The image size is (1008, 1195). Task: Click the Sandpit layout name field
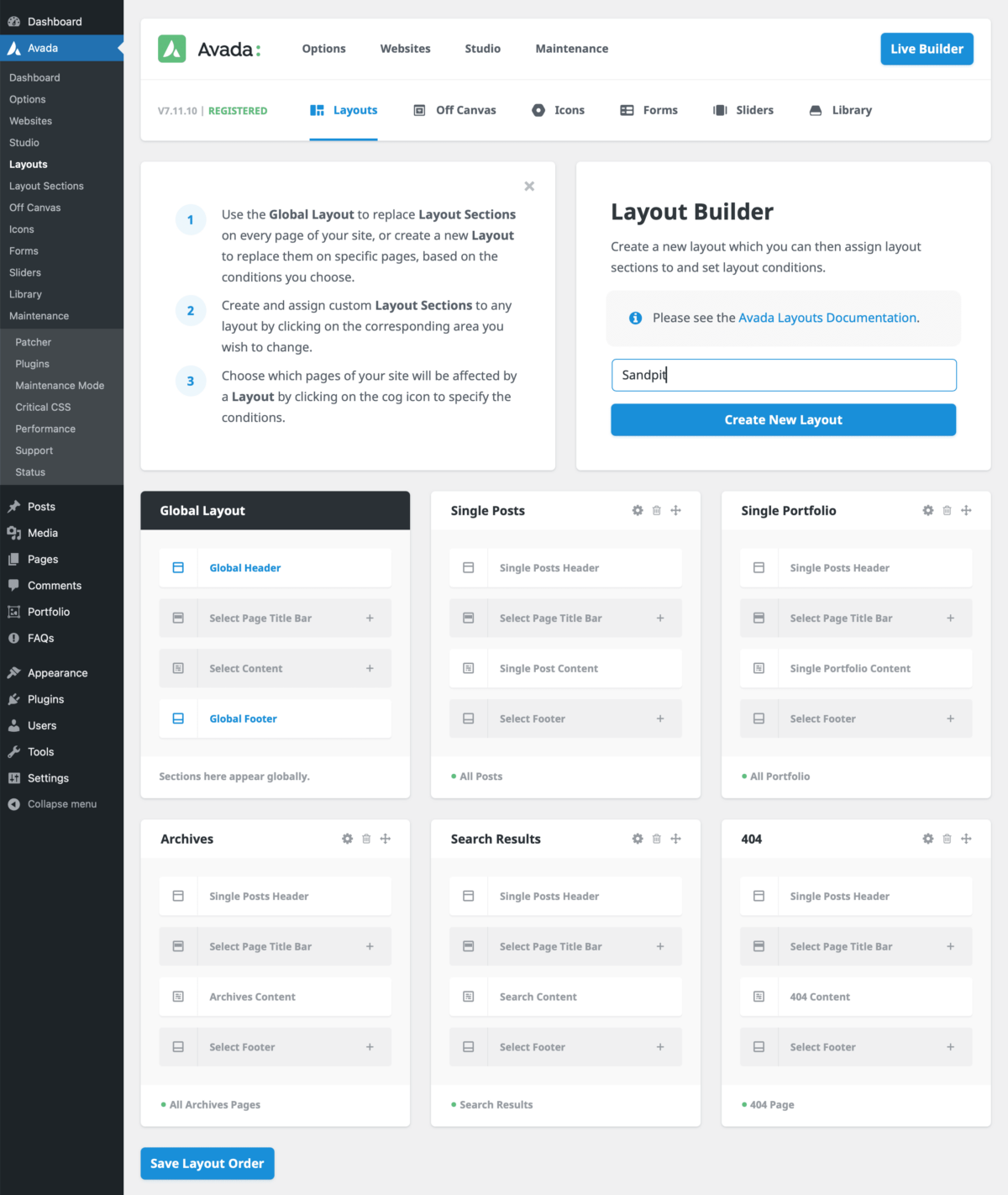pos(783,375)
